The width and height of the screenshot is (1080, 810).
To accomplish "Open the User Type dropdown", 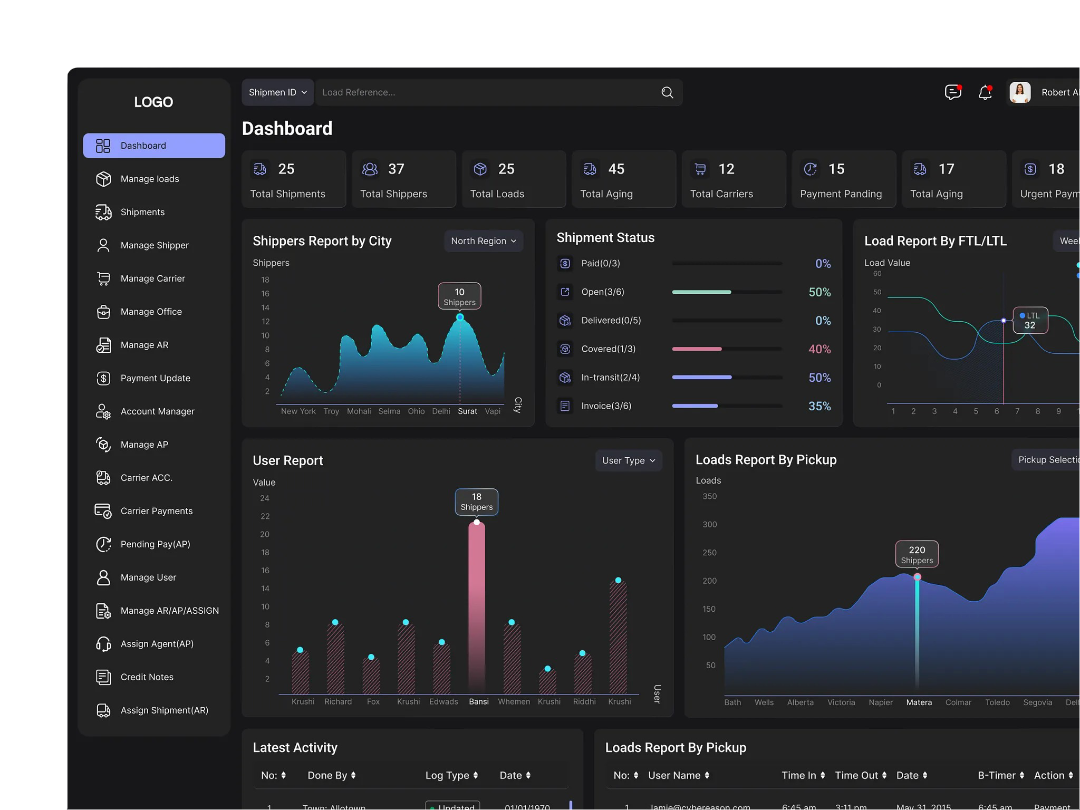I will (629, 461).
